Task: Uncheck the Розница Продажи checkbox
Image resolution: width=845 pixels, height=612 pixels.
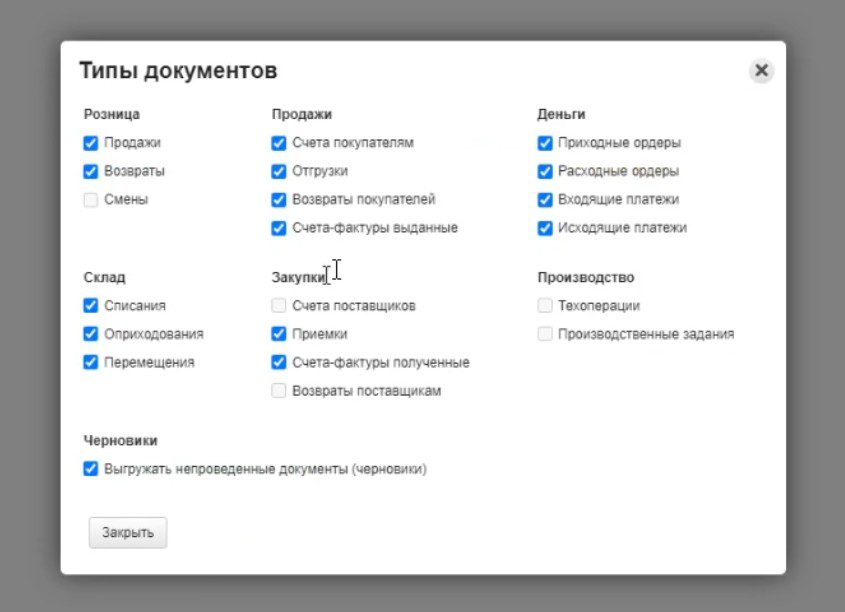Action: 91,143
